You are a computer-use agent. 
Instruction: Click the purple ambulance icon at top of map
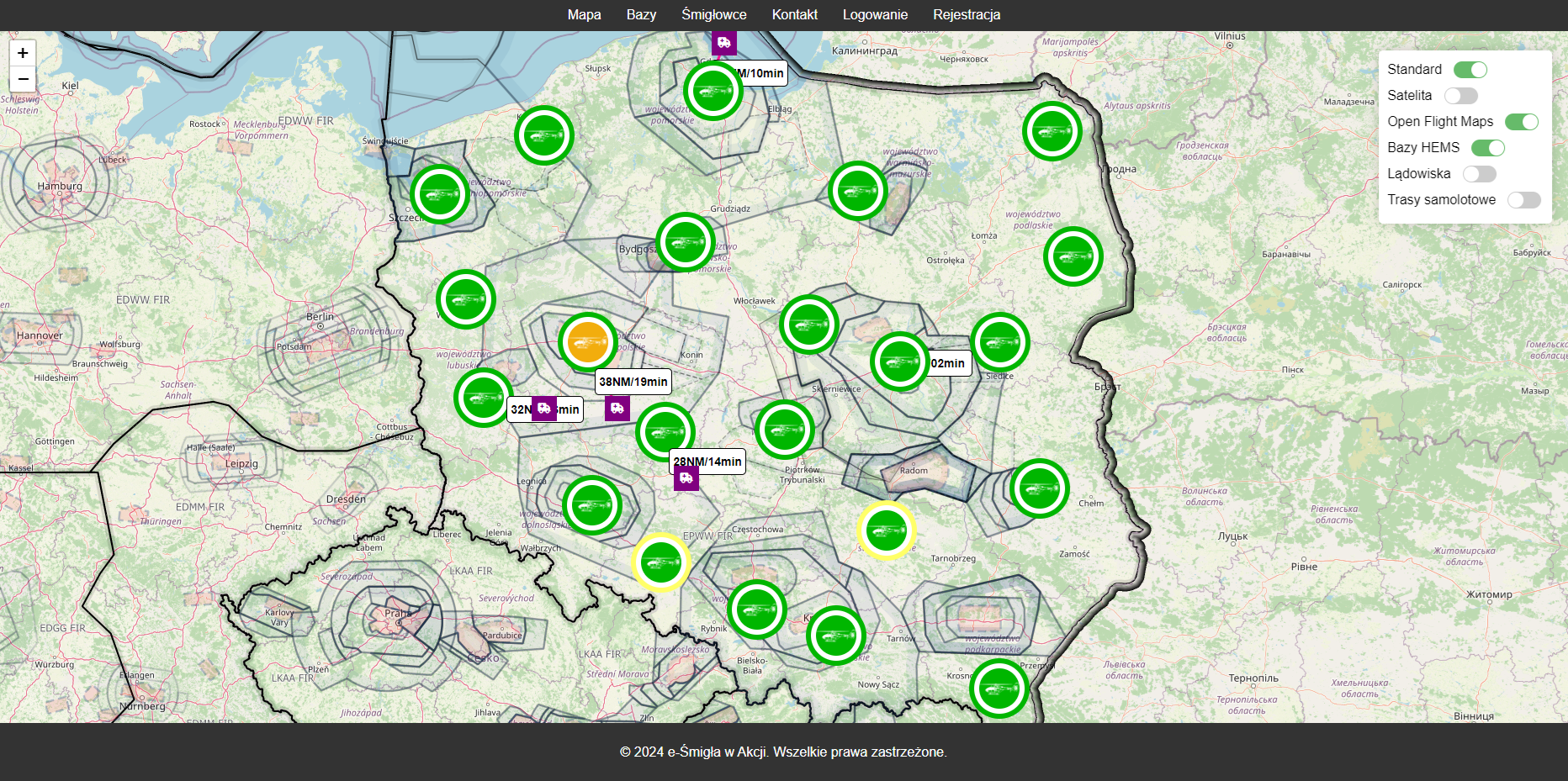(723, 42)
